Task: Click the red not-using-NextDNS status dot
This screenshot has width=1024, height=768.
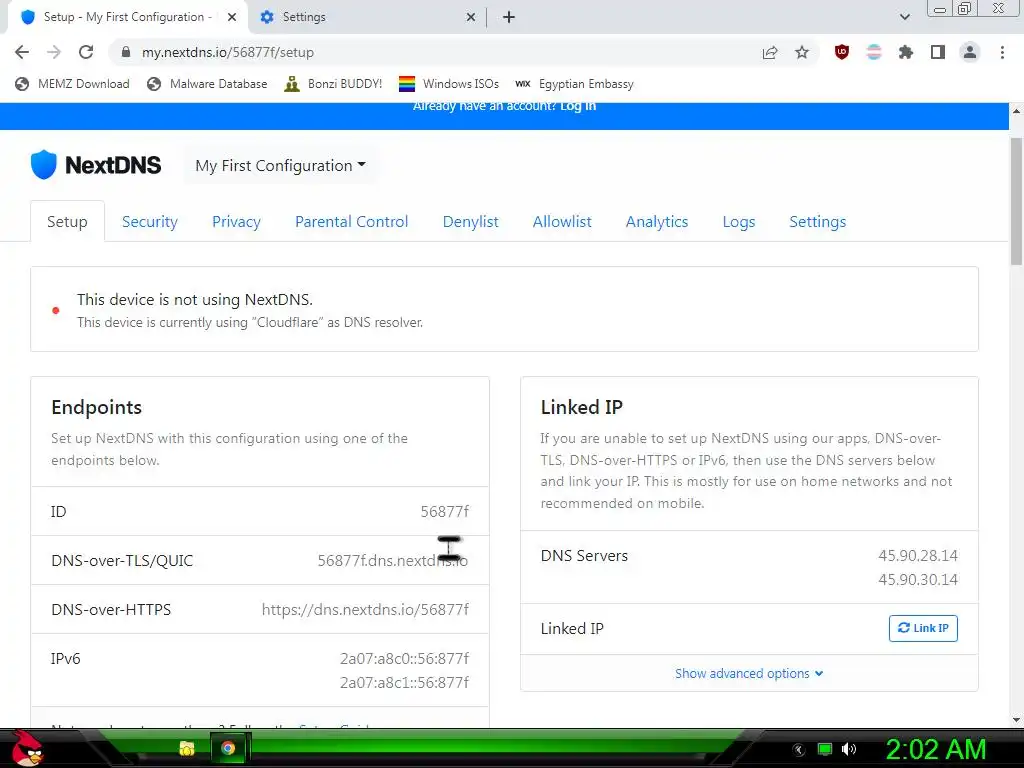Action: pyautogui.click(x=56, y=311)
